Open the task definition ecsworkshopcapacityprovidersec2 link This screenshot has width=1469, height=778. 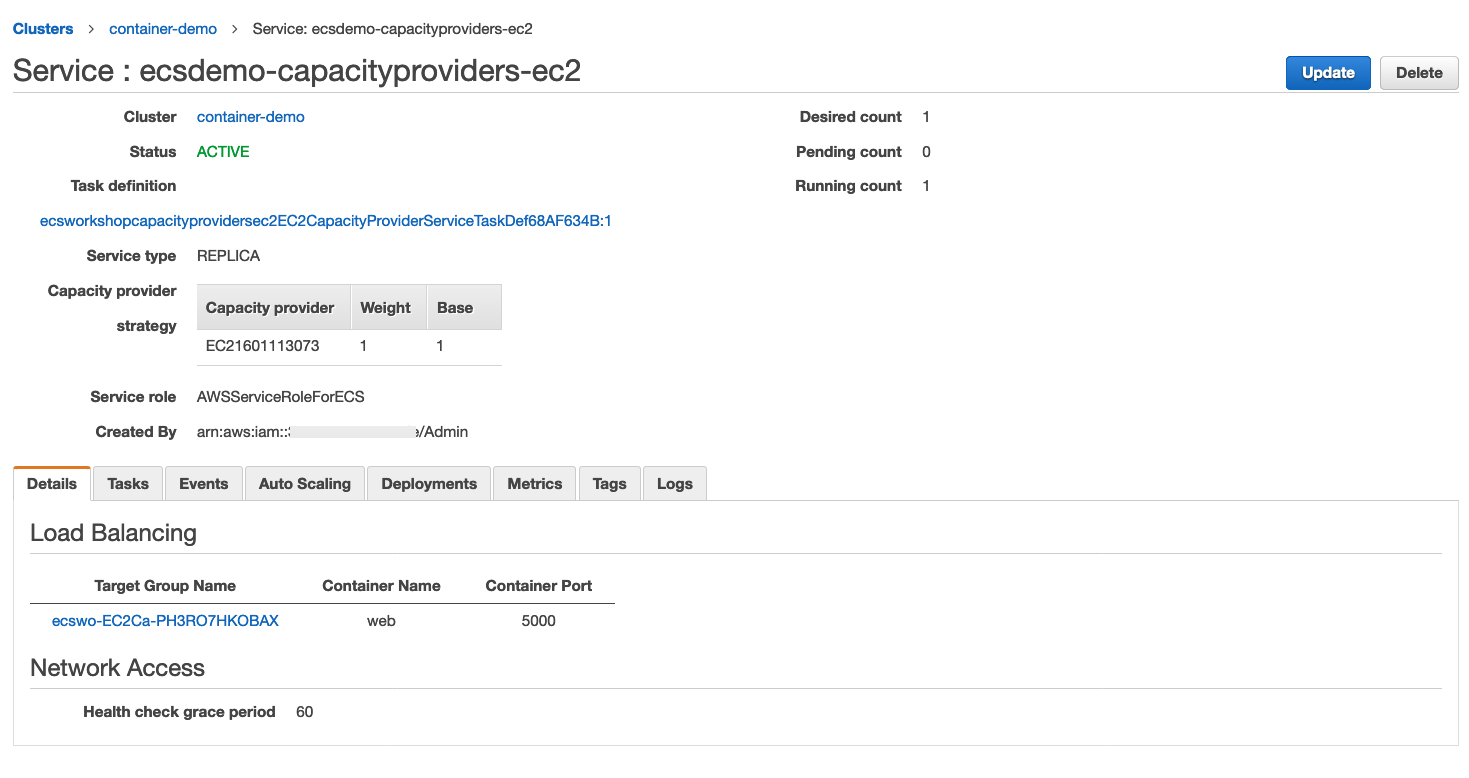pos(325,220)
